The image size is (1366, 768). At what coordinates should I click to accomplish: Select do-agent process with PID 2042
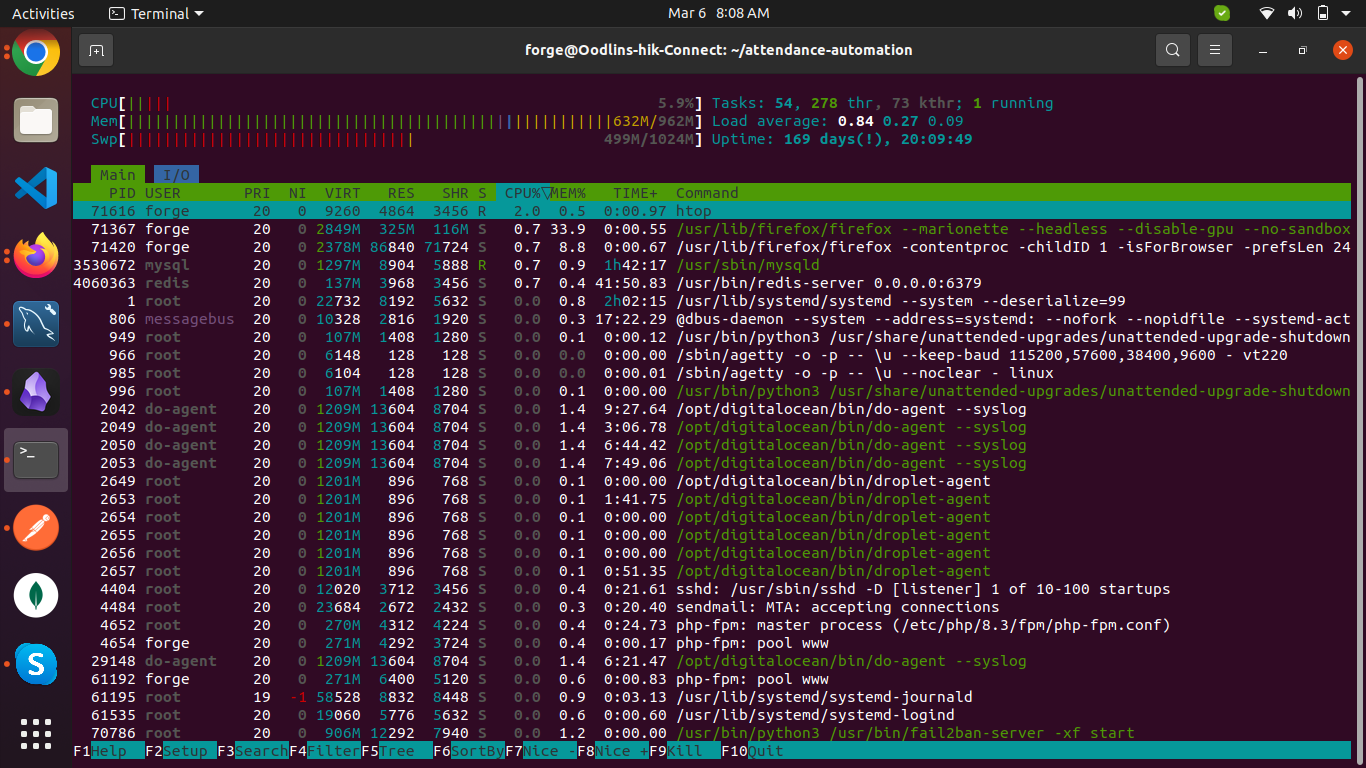pos(712,409)
